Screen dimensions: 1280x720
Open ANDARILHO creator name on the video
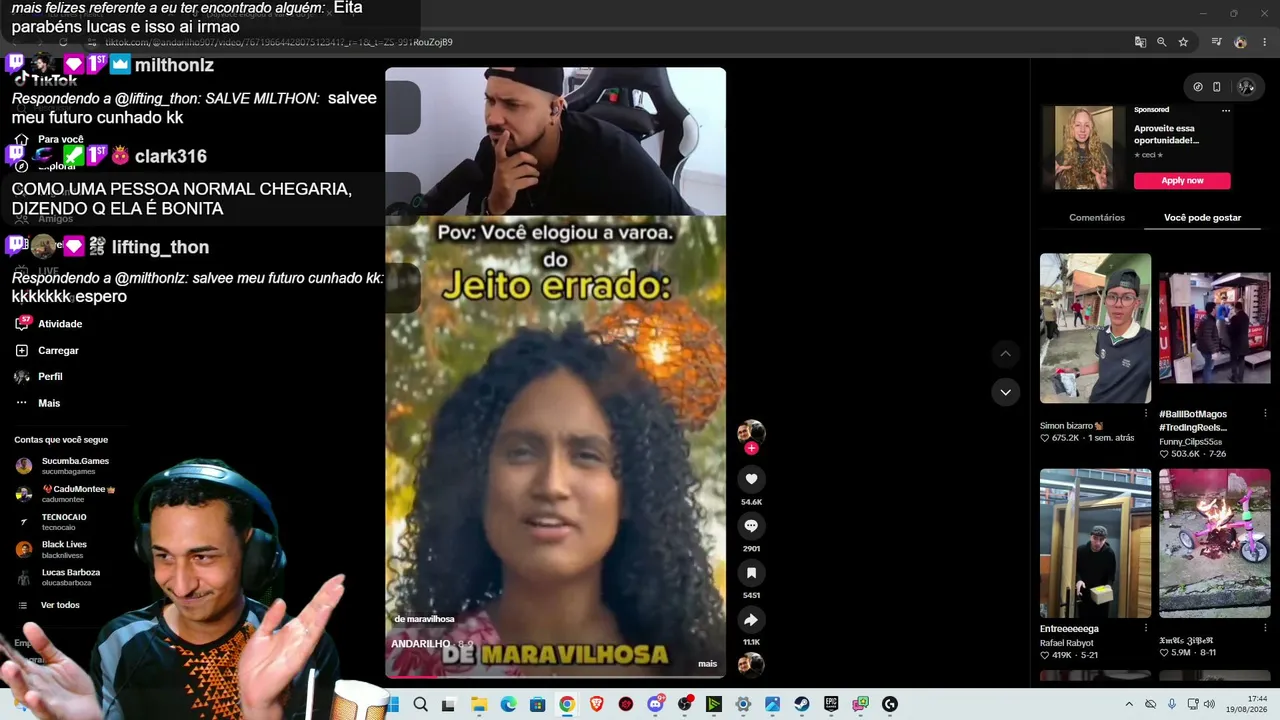point(420,644)
